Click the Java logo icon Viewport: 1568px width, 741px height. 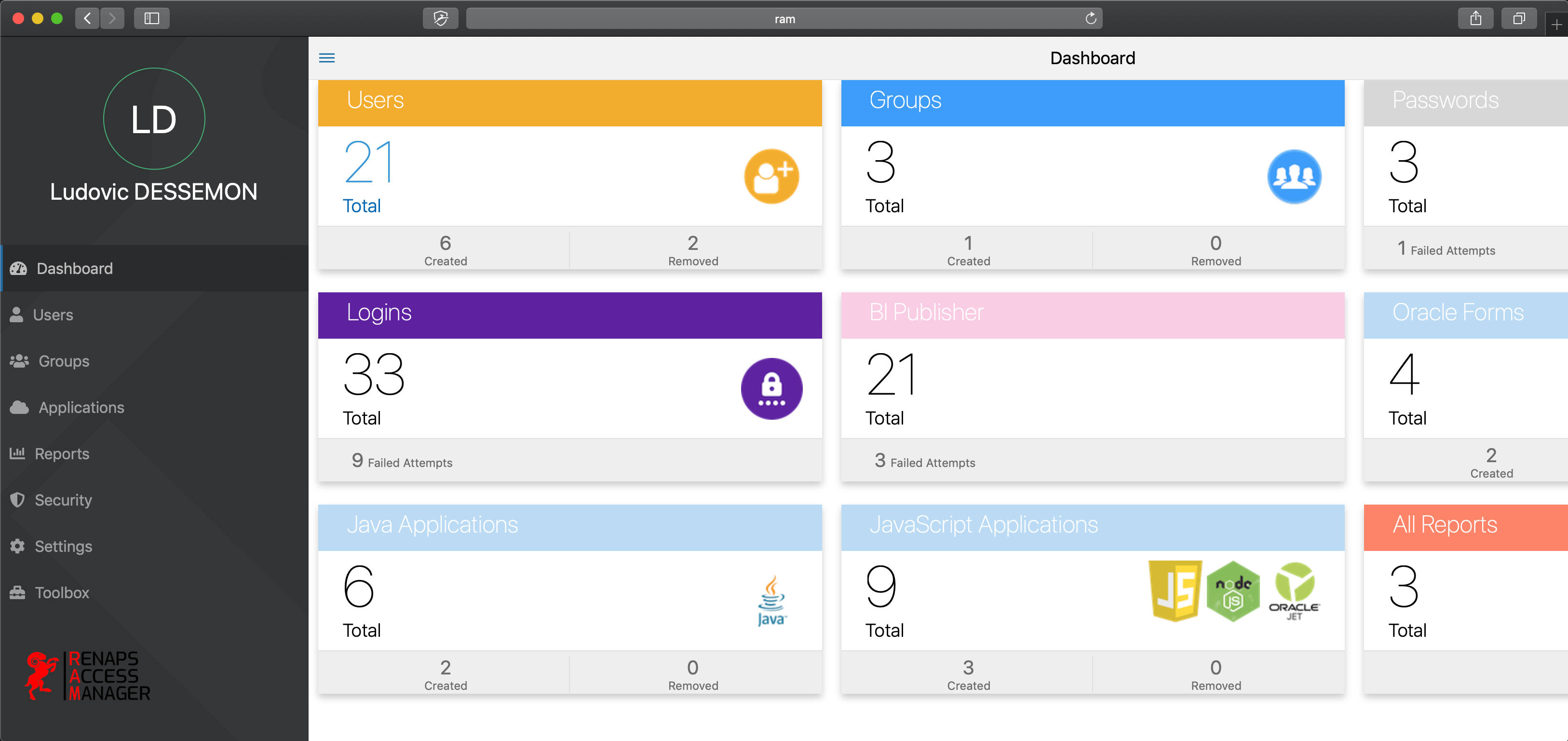(771, 601)
